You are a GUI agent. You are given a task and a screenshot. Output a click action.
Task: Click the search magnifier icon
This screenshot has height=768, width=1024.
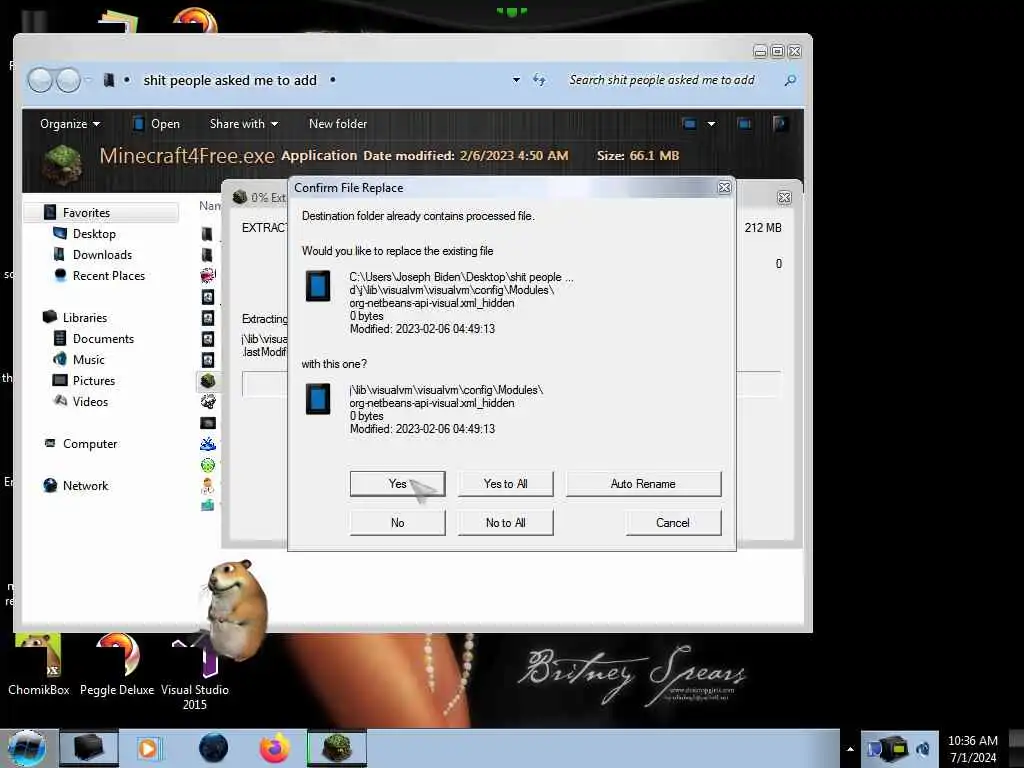click(x=790, y=80)
